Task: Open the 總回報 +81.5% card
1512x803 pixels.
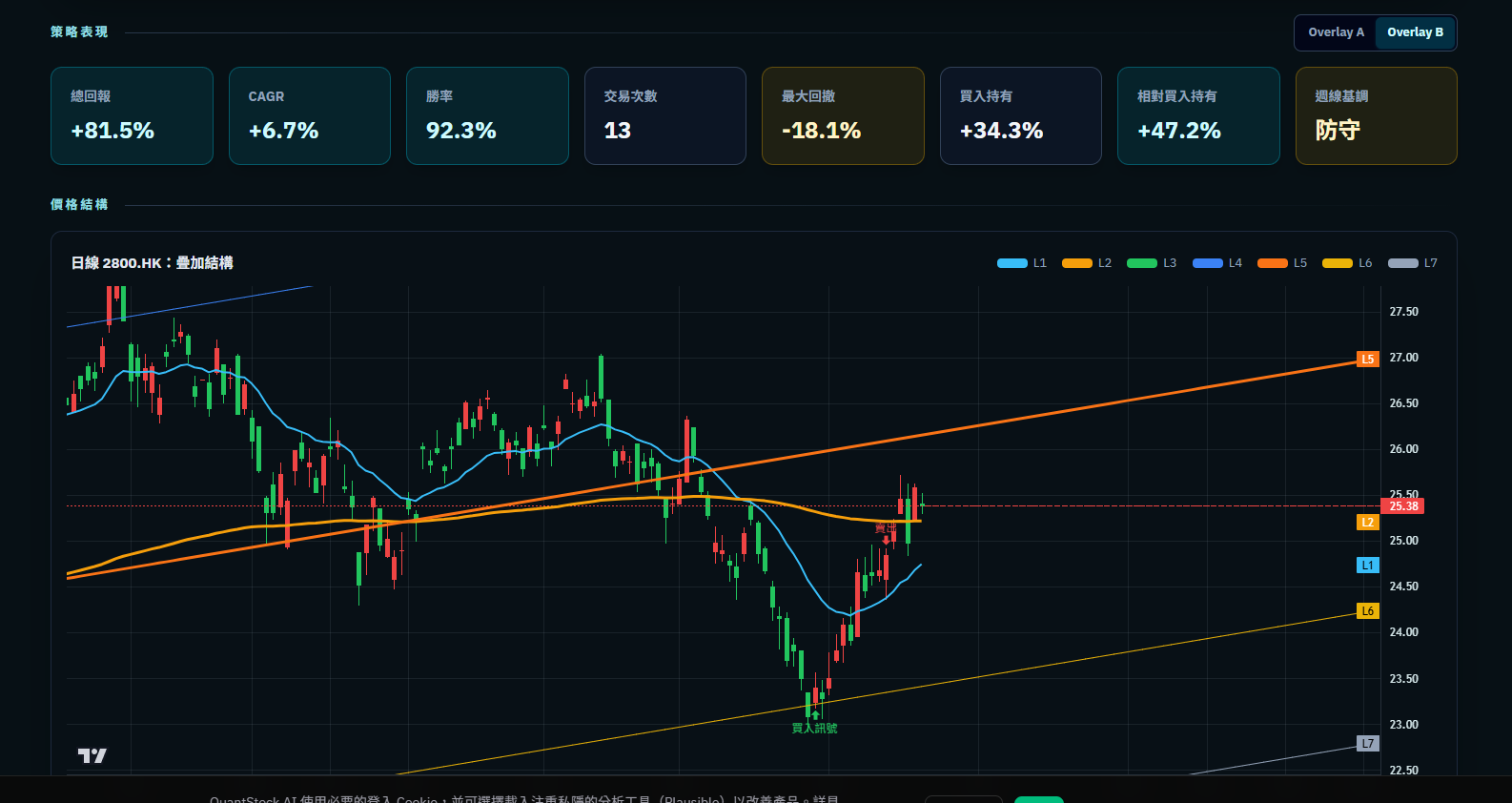Action: pos(132,116)
